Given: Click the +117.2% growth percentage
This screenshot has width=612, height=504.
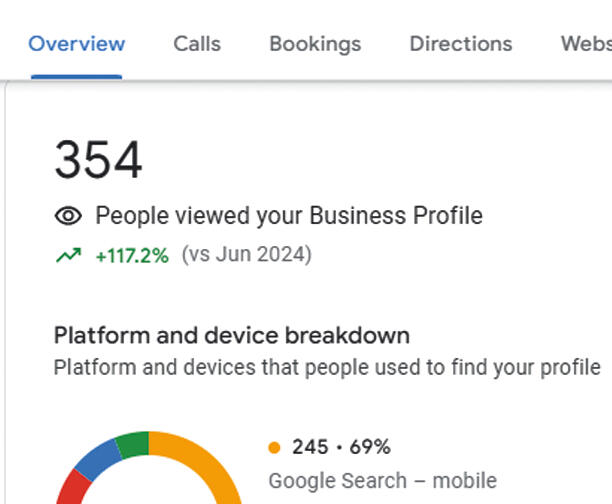Looking at the screenshot, I should (132, 256).
